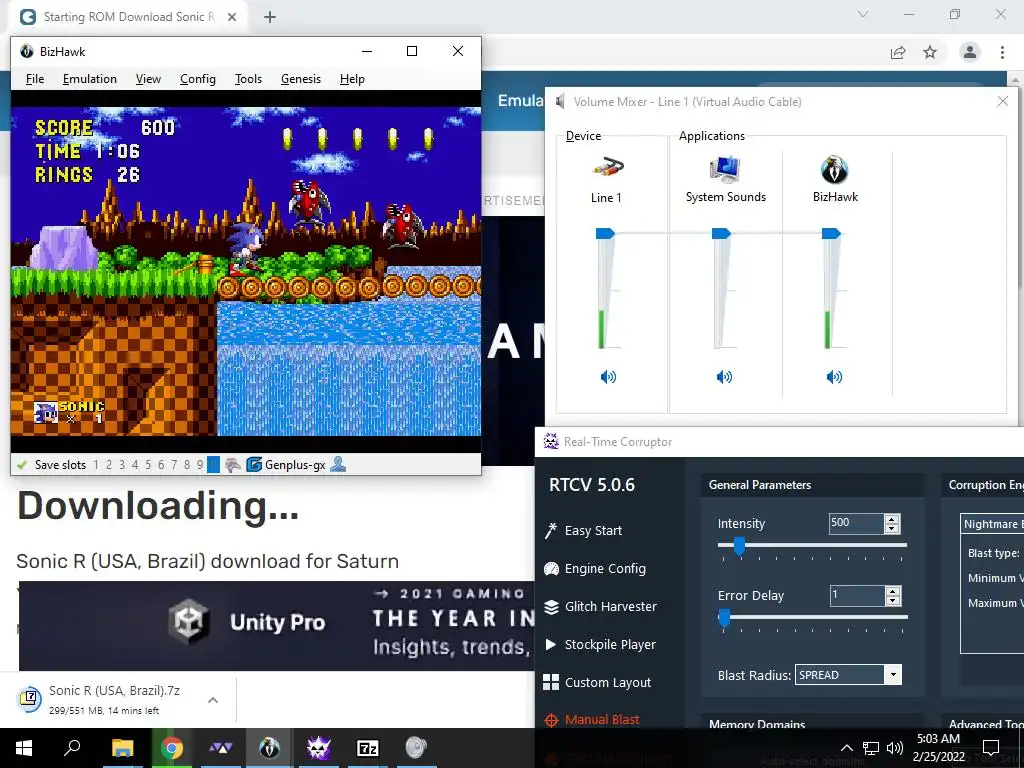Click the Line 1 device volume slider handle
This screenshot has height=768, width=1024.
pos(605,233)
